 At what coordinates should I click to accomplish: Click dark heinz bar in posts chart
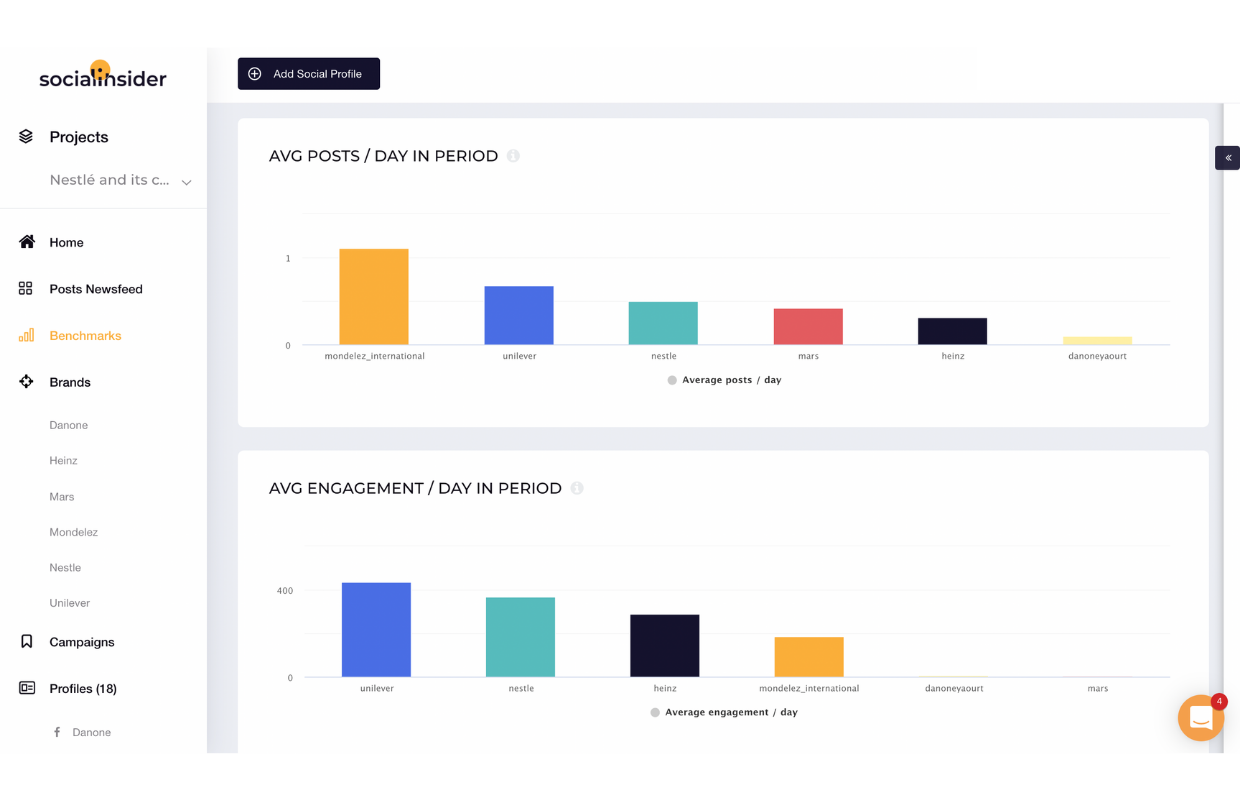point(953,332)
